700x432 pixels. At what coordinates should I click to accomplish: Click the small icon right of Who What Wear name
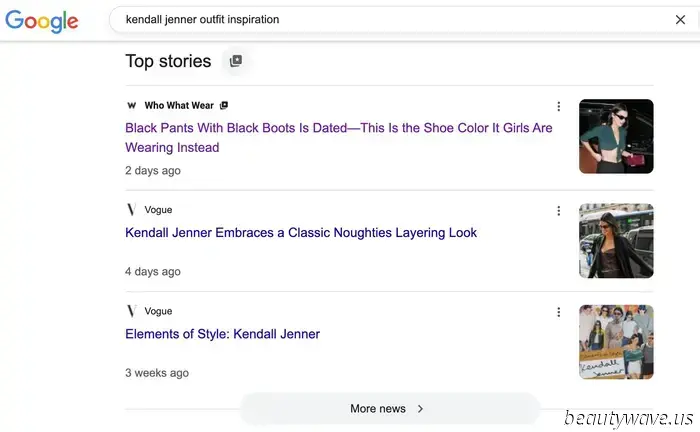[x=224, y=105]
